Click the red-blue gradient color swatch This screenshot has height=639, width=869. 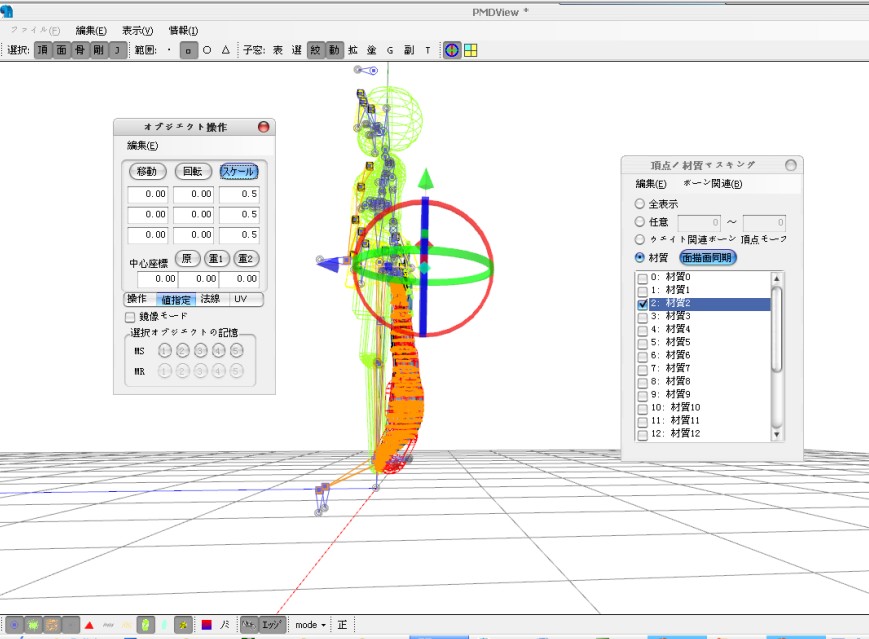207,625
